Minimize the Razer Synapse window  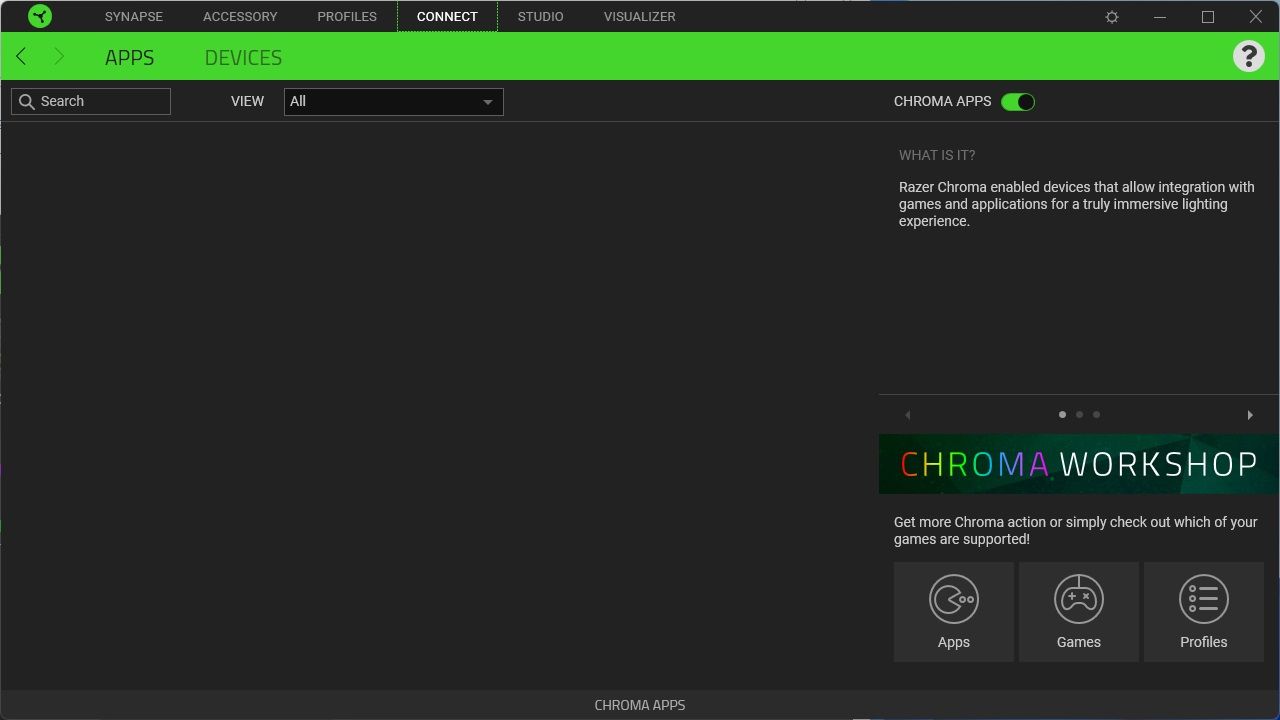pos(1160,17)
